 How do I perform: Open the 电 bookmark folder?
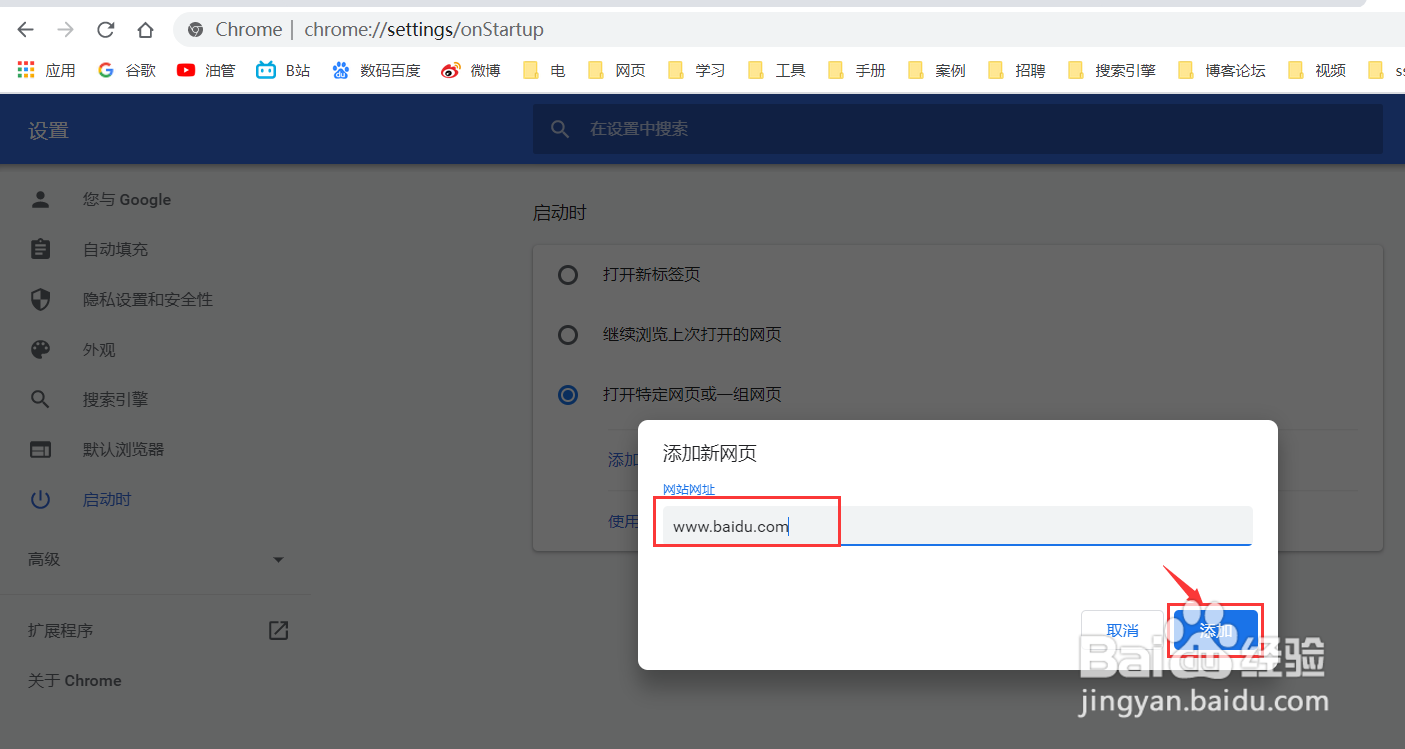tap(543, 70)
